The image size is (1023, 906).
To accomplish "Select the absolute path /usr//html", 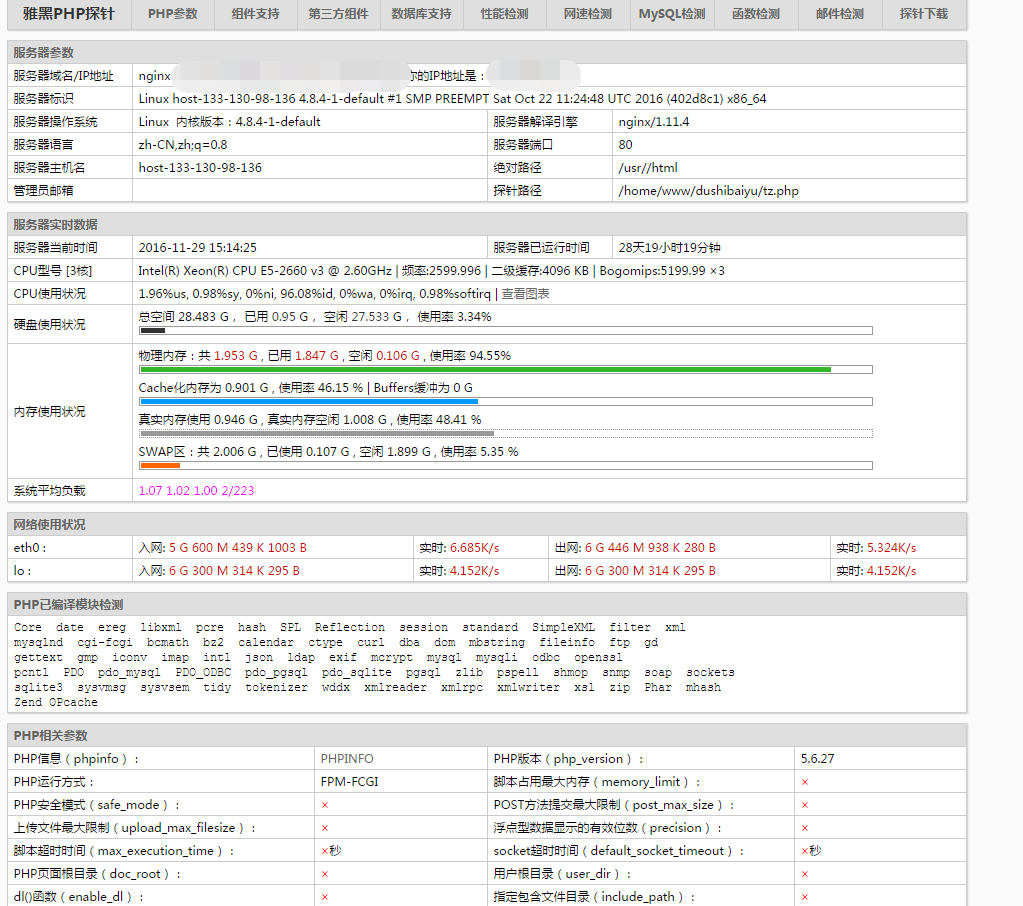I will coord(648,168).
